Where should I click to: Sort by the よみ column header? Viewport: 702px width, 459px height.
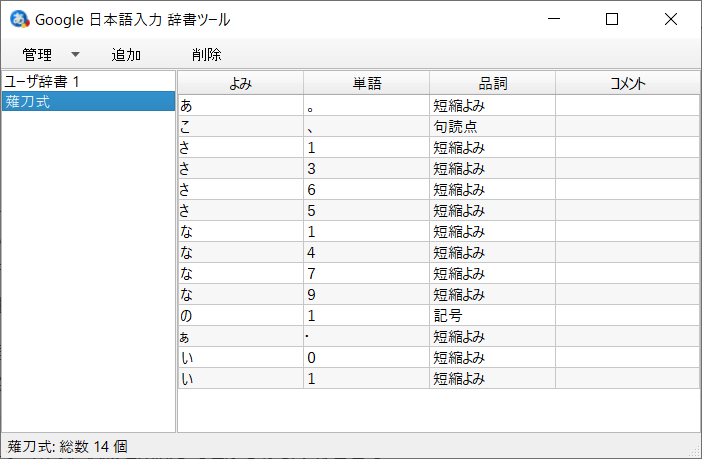pyautogui.click(x=241, y=83)
